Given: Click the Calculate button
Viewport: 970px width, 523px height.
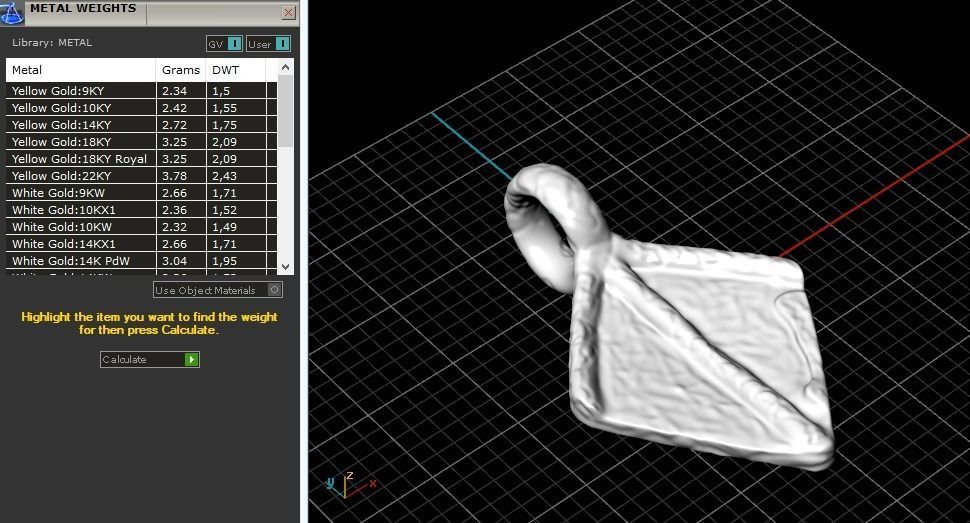Looking at the screenshot, I should point(150,359).
